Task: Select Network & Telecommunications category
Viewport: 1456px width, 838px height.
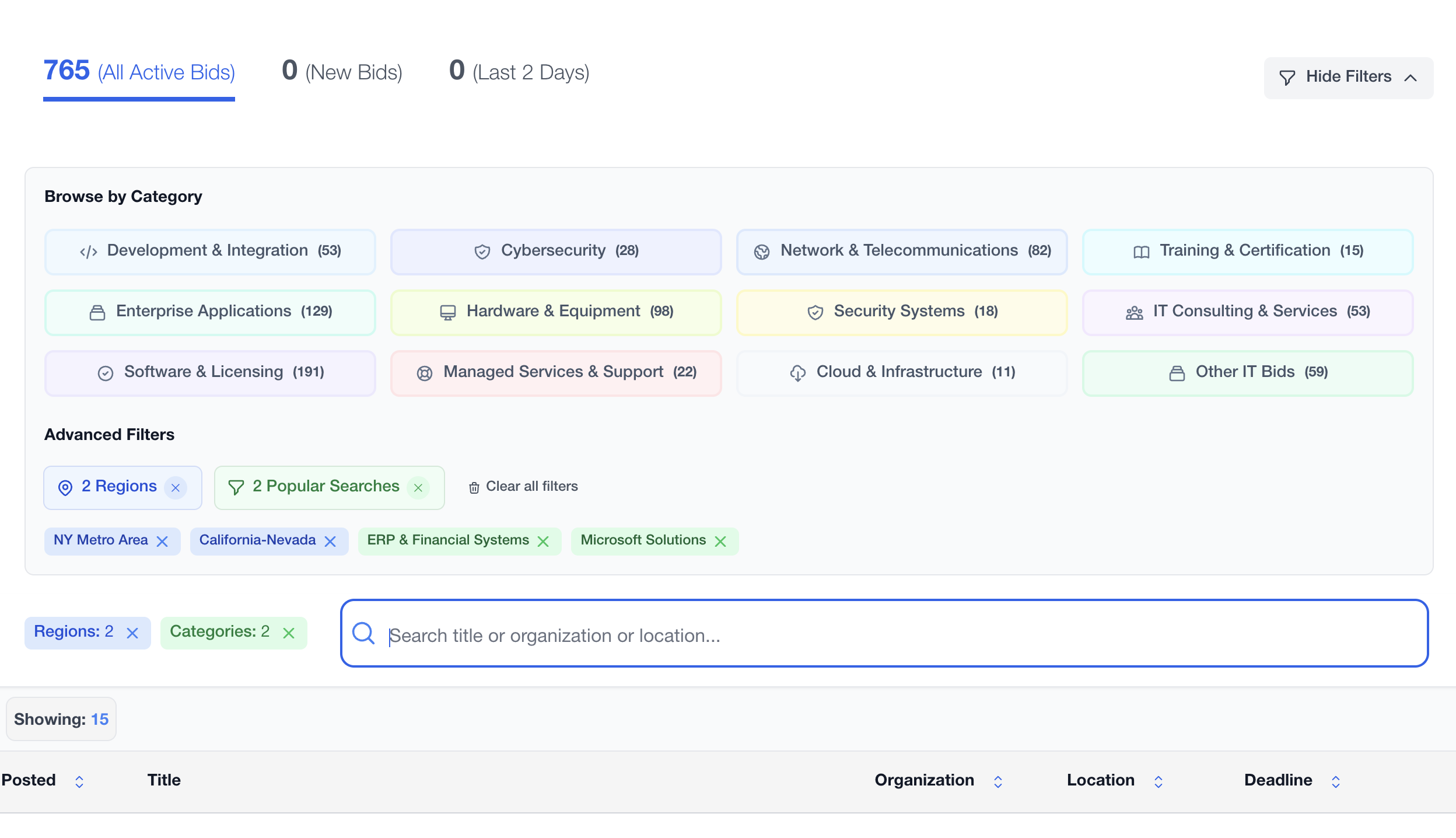Action: point(902,252)
